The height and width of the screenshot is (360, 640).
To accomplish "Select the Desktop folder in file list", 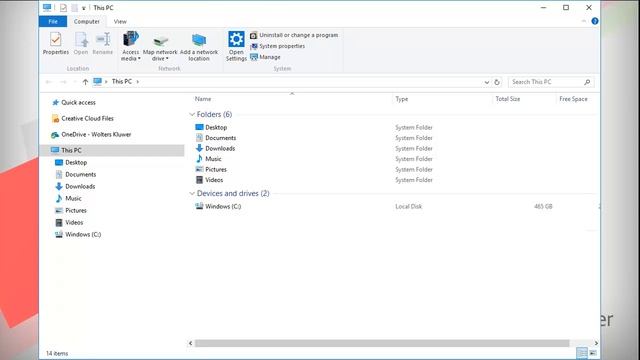I will (211, 127).
